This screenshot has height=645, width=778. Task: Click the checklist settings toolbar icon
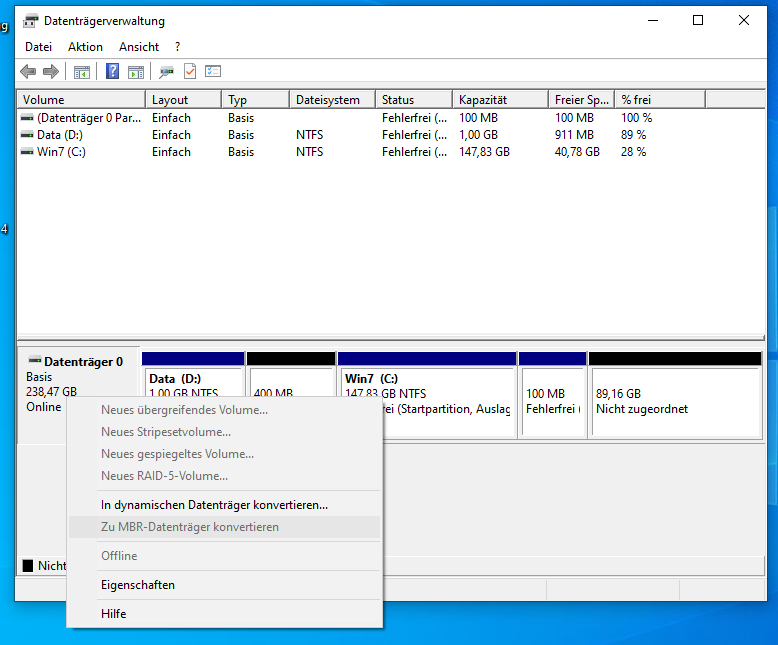coord(213,71)
